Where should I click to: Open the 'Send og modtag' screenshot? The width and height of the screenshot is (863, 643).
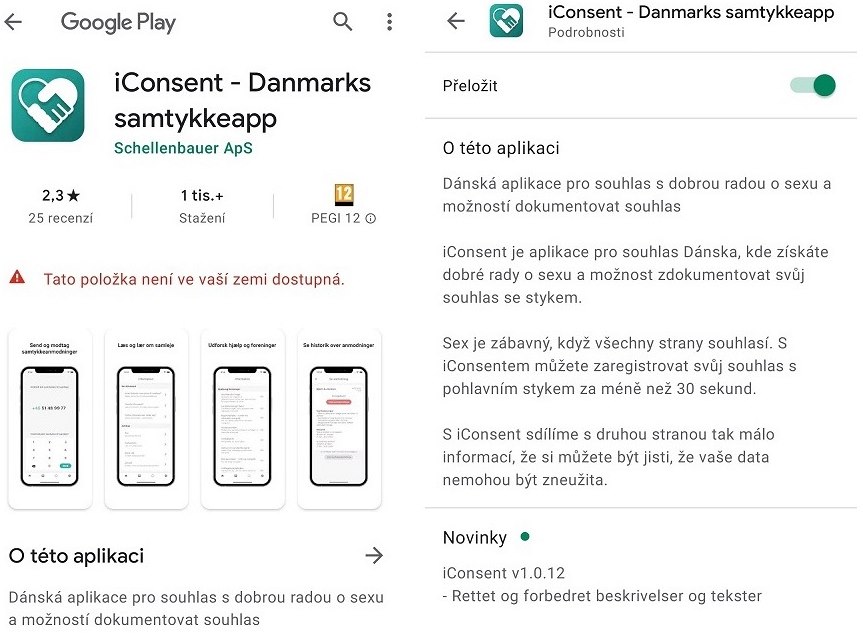pyautogui.click(x=52, y=418)
